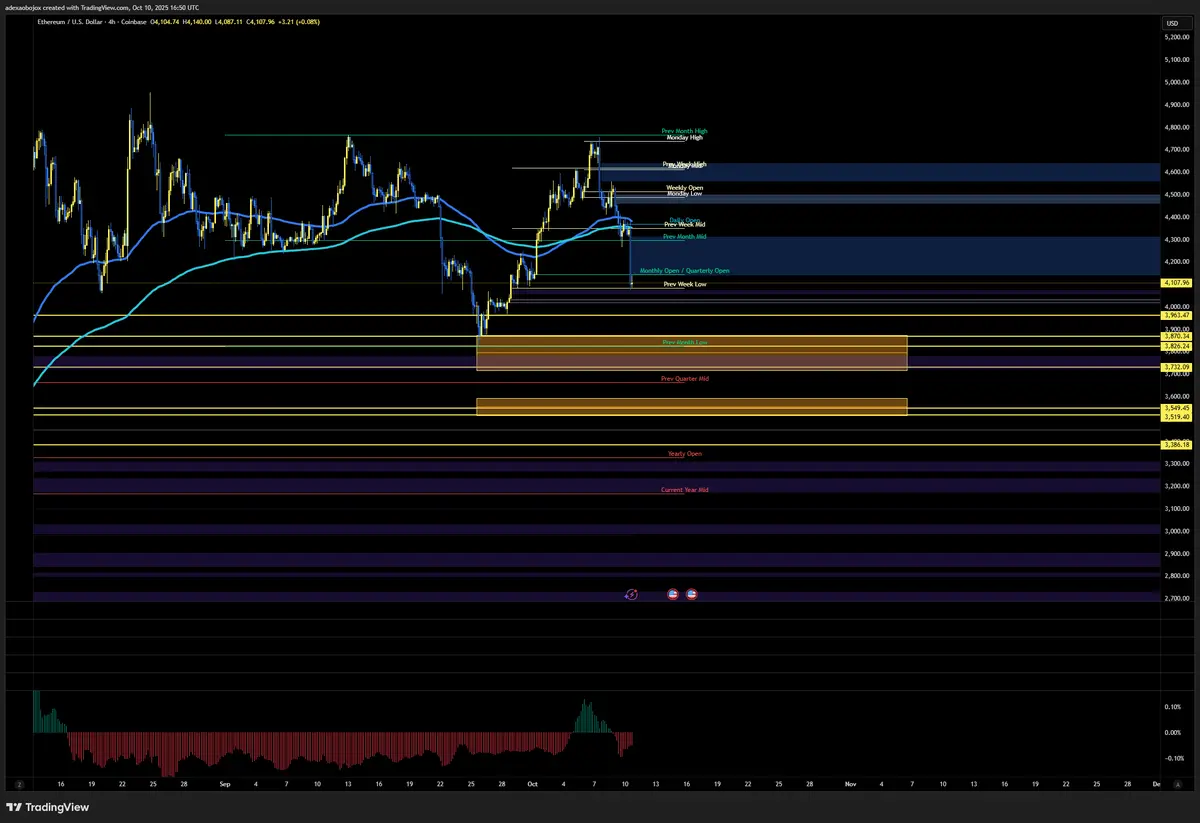Click the 'Prev Month High' level label
1200x823 pixels.
[x=685, y=131]
